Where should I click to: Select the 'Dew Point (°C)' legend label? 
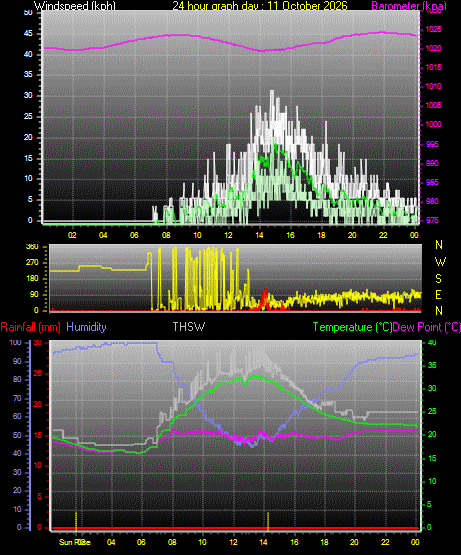pyautogui.click(x=427, y=327)
